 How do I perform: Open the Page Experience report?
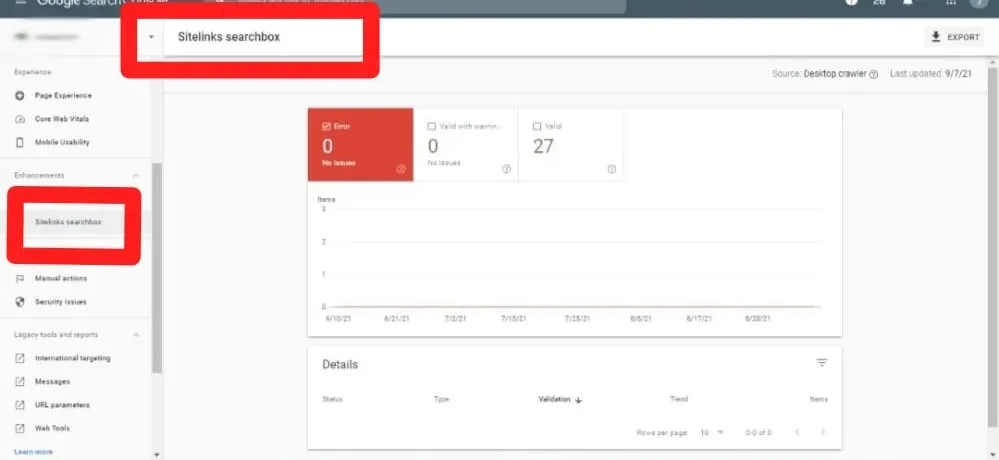click(63, 96)
